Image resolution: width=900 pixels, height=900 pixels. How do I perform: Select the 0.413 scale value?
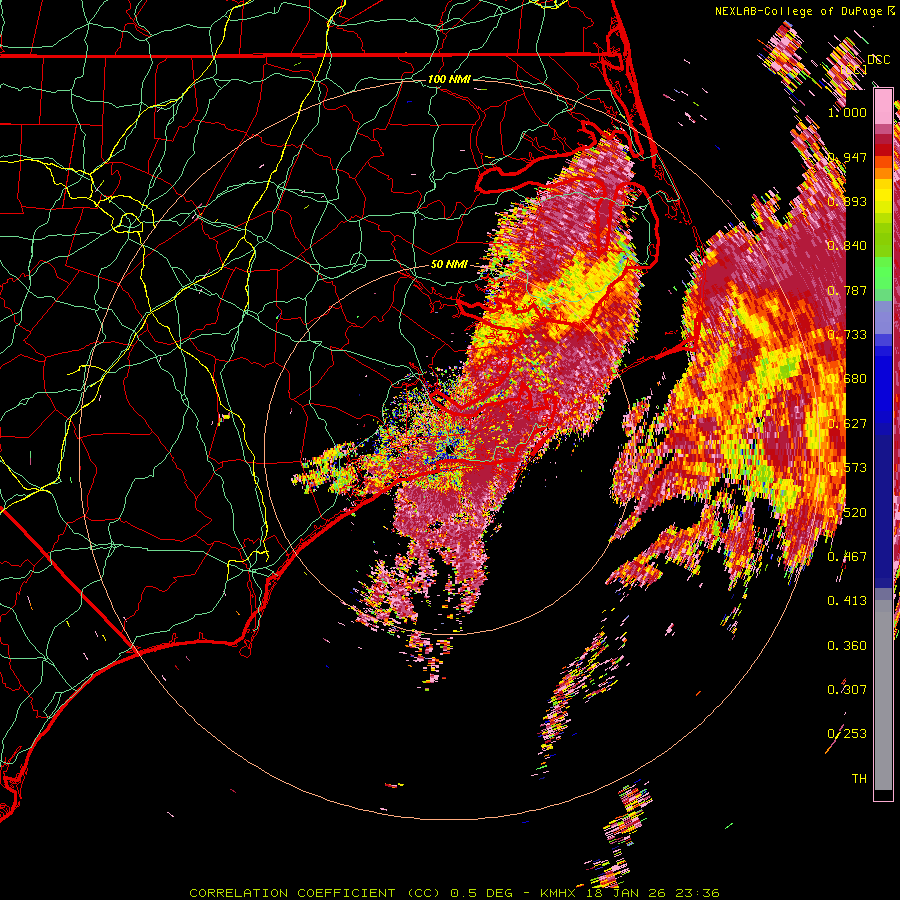tap(847, 601)
